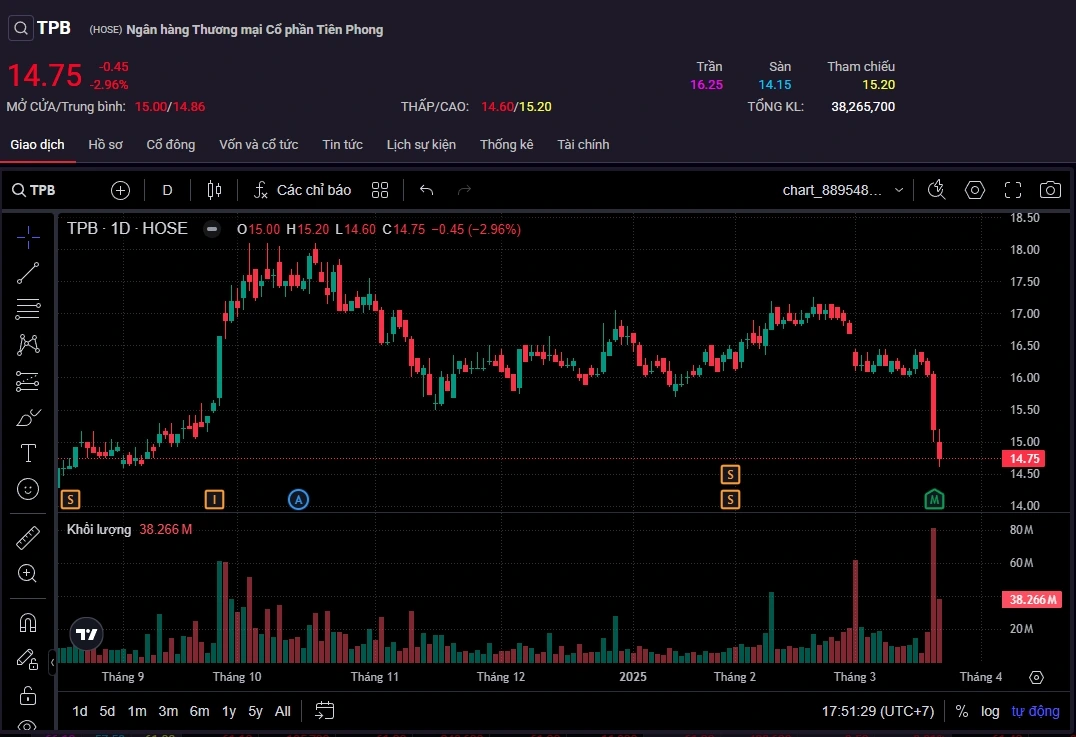Select the crosshair cursor tool
The height and width of the screenshot is (737, 1076).
tap(28, 237)
